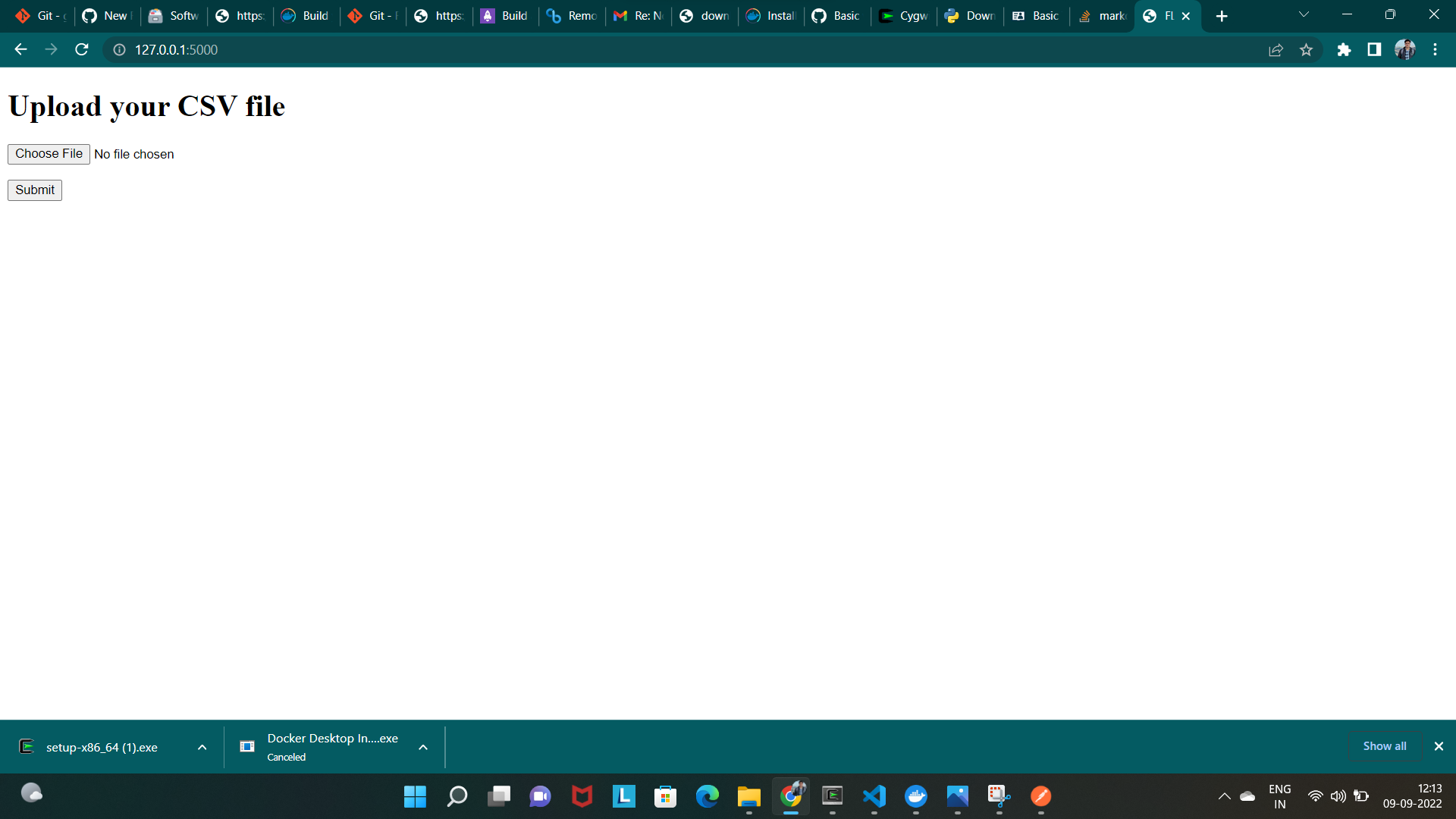Viewport: 1456px width, 819px height.
Task: Bookmark this page with the star icon
Action: pyautogui.click(x=1306, y=50)
